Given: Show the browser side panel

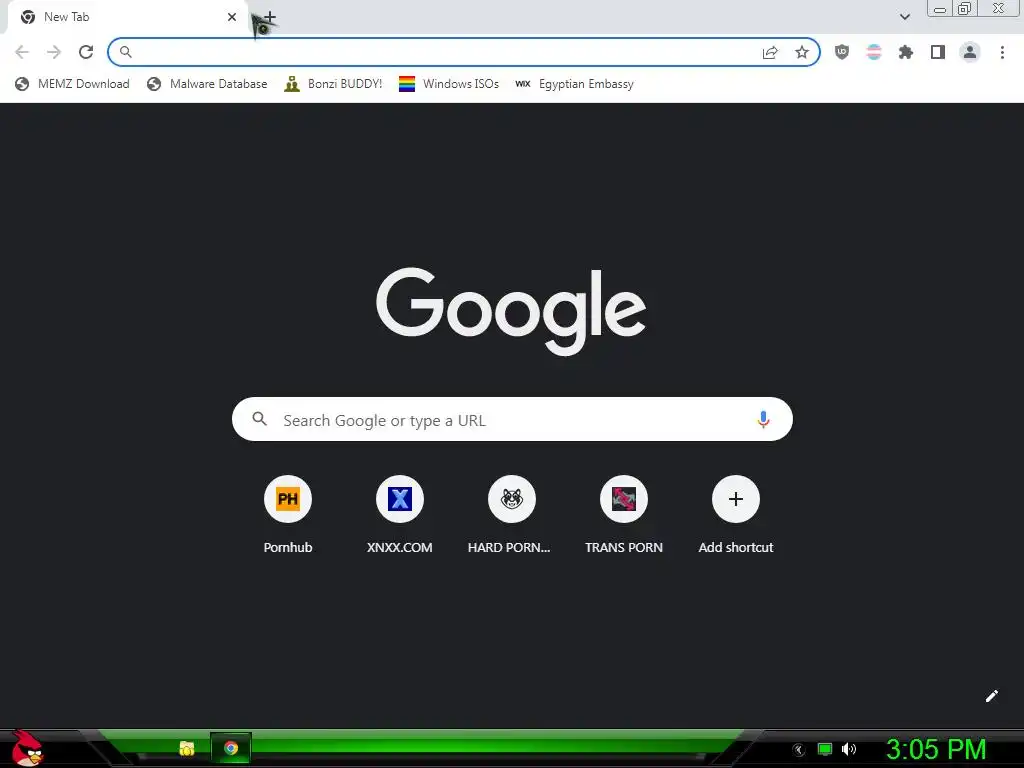Looking at the screenshot, I should 938,52.
